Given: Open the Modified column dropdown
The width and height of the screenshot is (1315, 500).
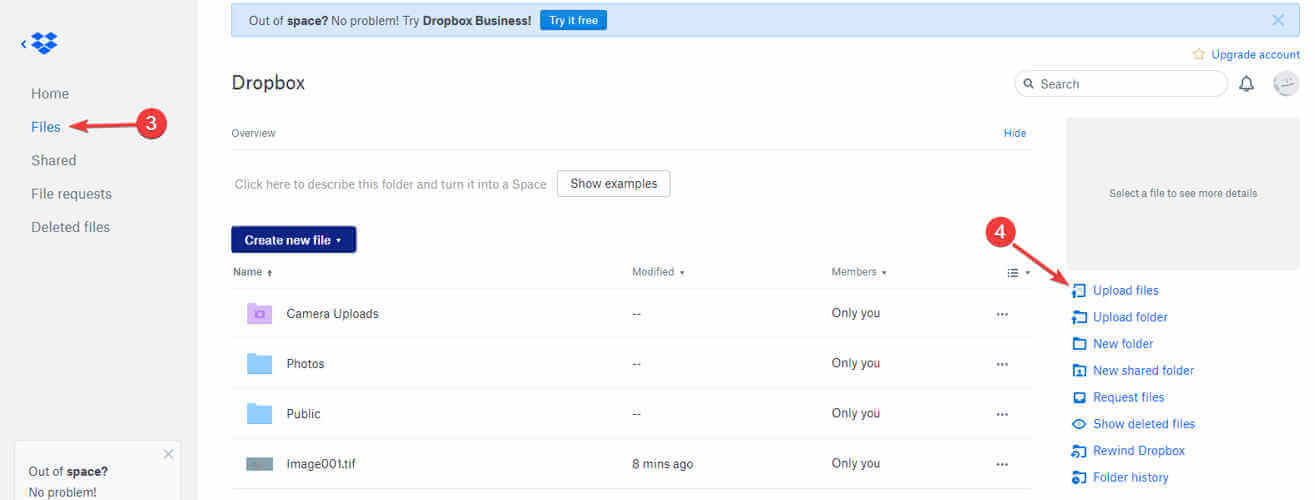Looking at the screenshot, I should coord(658,272).
